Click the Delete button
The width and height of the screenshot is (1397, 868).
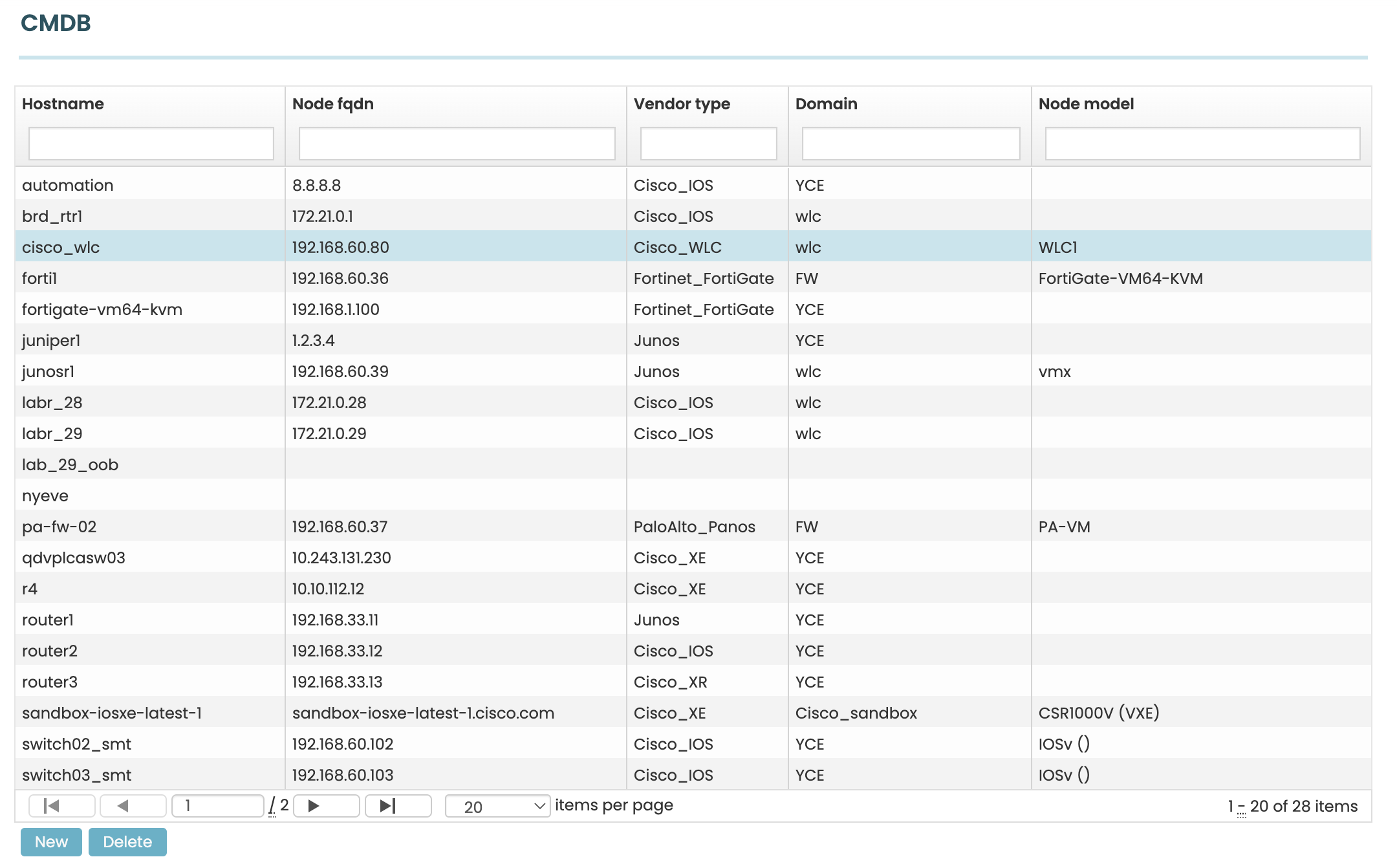127,841
